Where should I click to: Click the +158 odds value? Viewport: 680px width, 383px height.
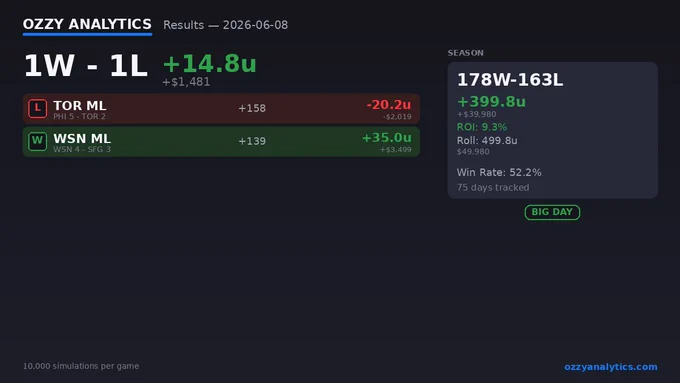[252, 108]
